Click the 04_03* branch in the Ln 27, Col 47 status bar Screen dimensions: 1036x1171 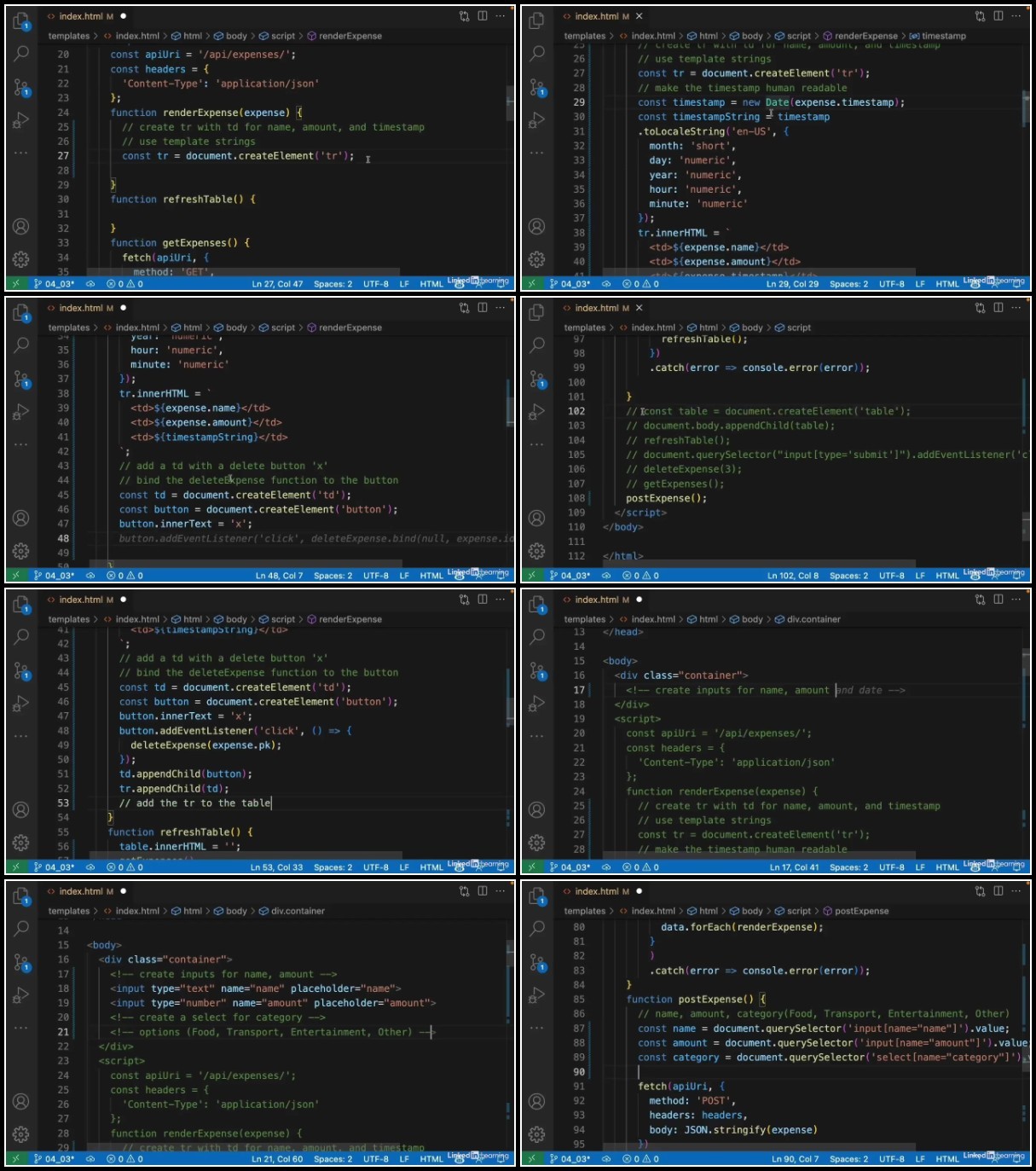point(55,284)
